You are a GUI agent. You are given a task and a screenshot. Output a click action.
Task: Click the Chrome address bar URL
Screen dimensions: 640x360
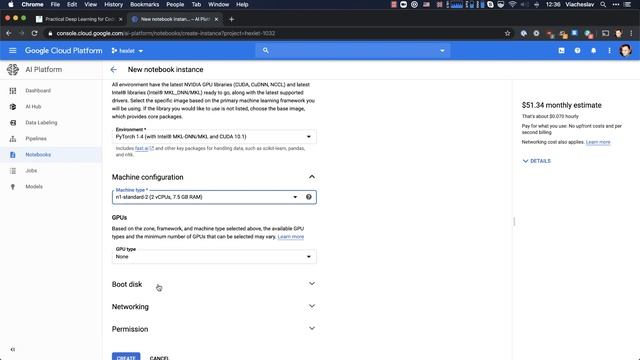click(166, 33)
